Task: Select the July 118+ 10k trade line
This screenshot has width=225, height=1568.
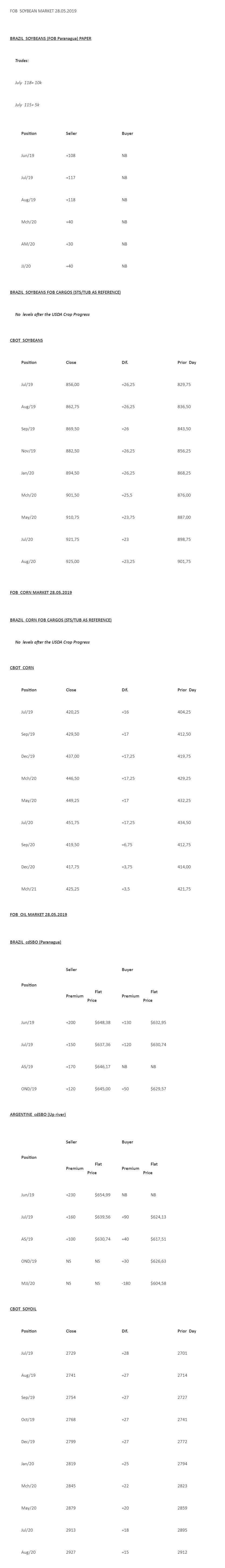Action: point(29,83)
